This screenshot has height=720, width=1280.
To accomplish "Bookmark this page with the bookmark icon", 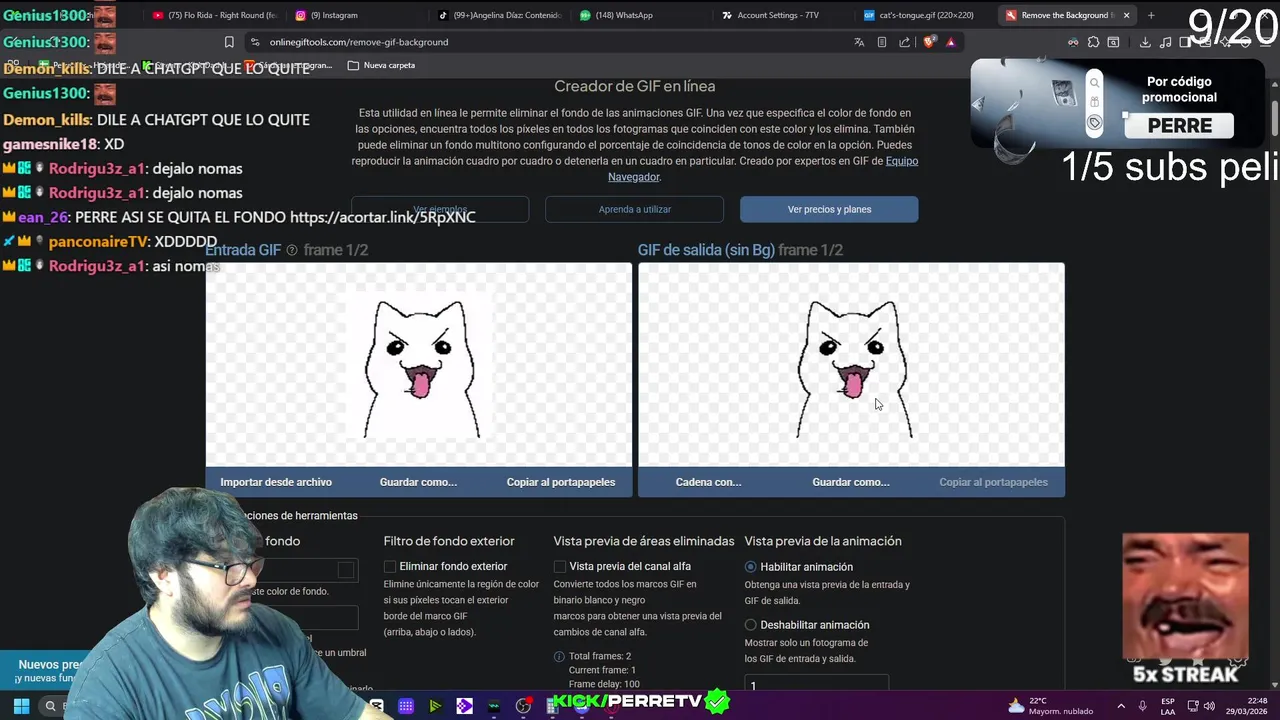I will 229,42.
